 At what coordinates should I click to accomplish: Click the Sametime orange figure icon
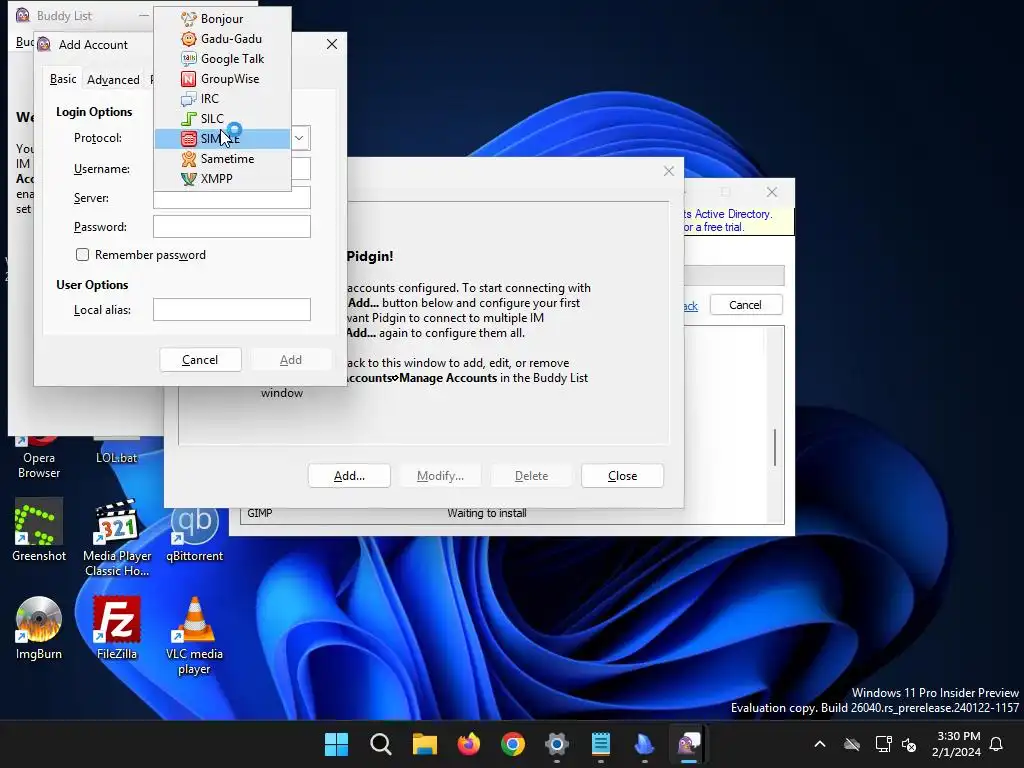[x=189, y=159]
